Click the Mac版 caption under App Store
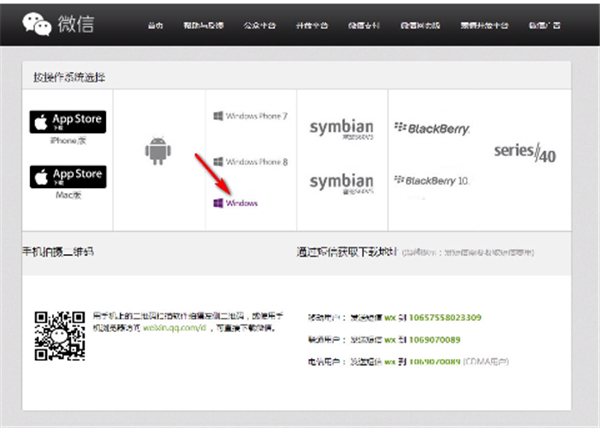Screen dimensions: 600x428 point(68,195)
